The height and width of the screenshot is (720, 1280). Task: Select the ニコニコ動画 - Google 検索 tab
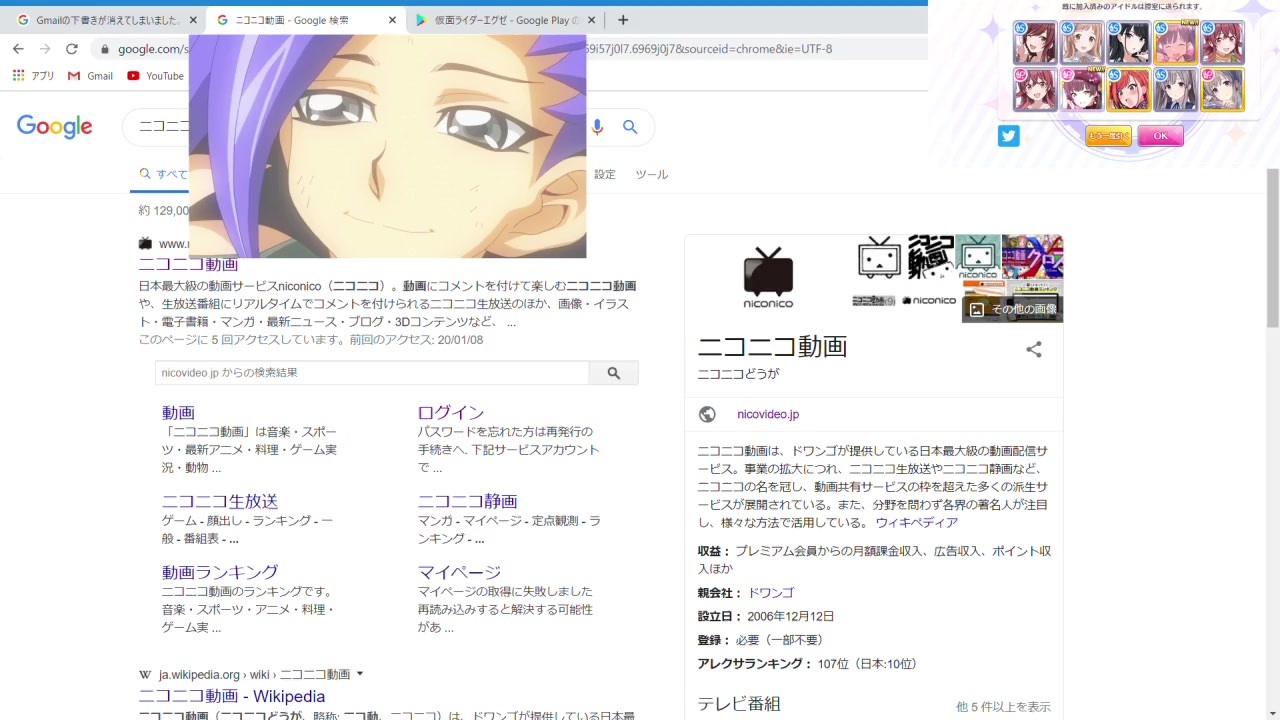click(x=306, y=20)
